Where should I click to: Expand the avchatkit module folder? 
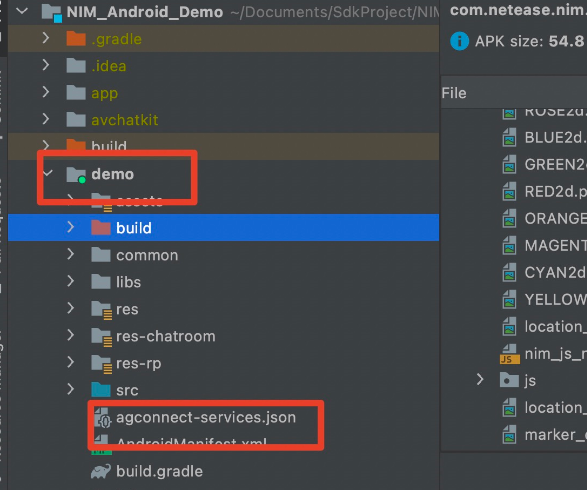(46, 119)
